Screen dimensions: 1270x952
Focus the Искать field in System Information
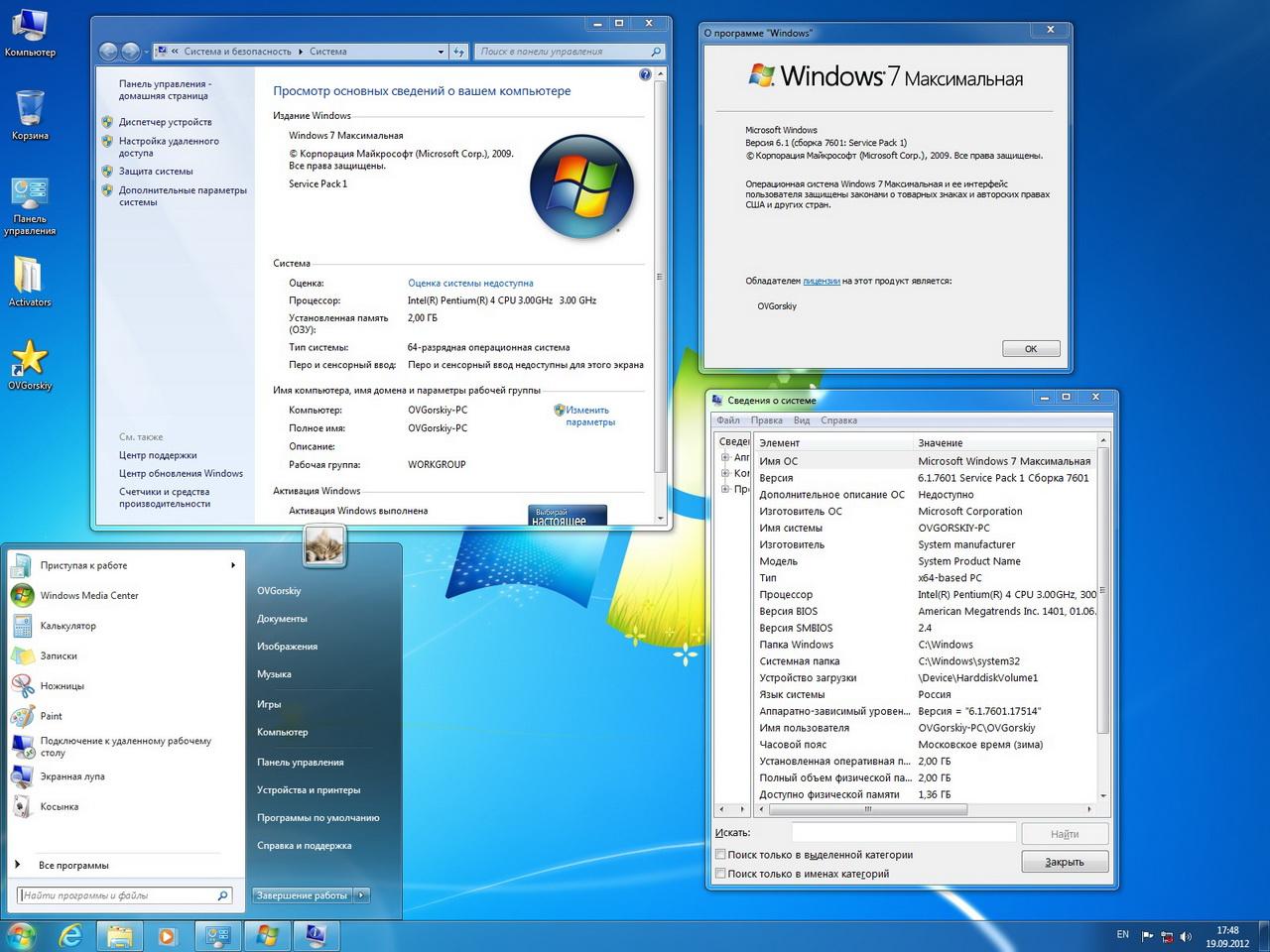pos(903,833)
